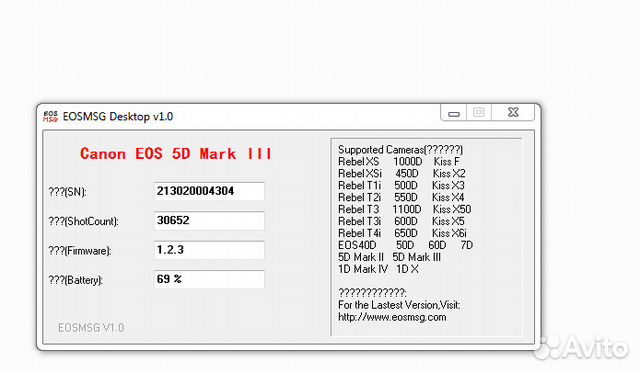The image size is (640, 373).
Task: Click Rebel T4i in supported list
Action: click(x=359, y=233)
